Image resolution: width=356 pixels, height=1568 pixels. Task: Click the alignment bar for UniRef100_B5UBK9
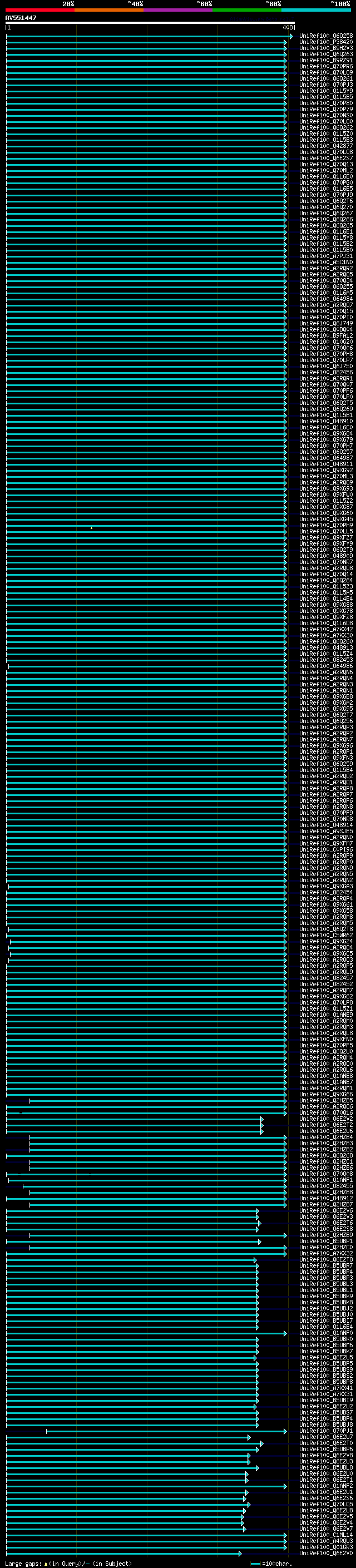[132, 1296]
